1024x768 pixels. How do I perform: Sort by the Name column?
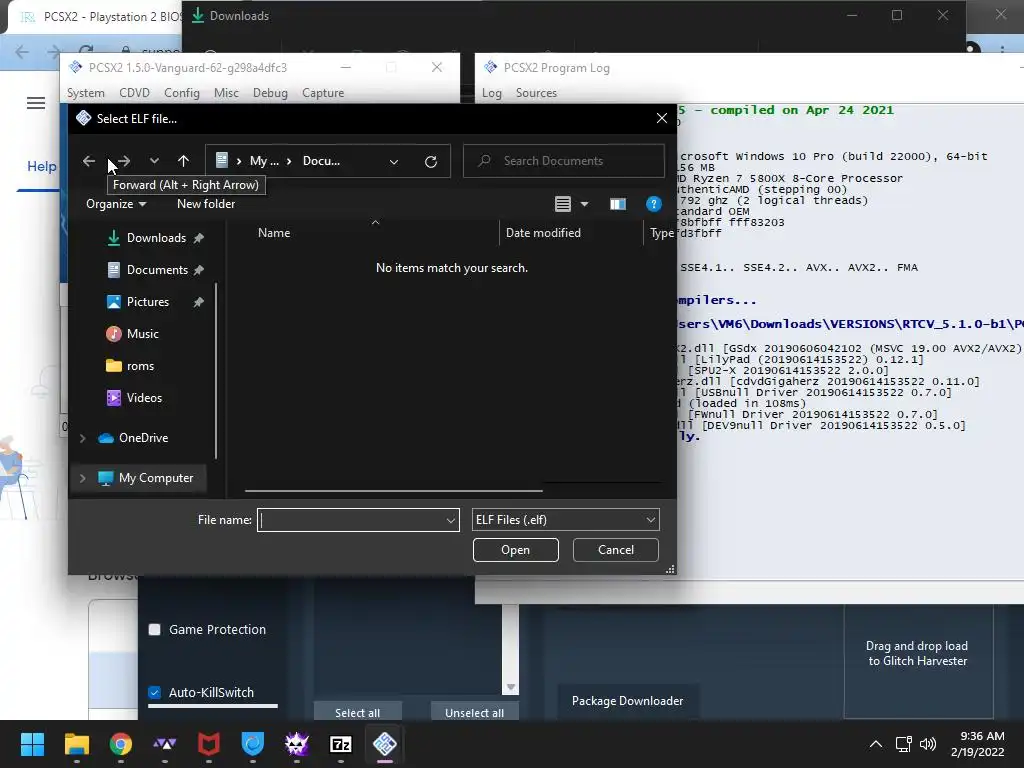coord(274,233)
